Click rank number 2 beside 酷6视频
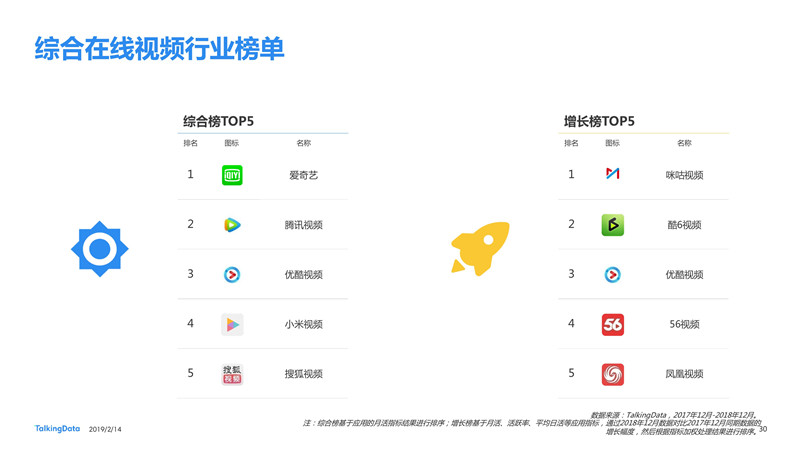This screenshot has width=800, height=449. 571,224
